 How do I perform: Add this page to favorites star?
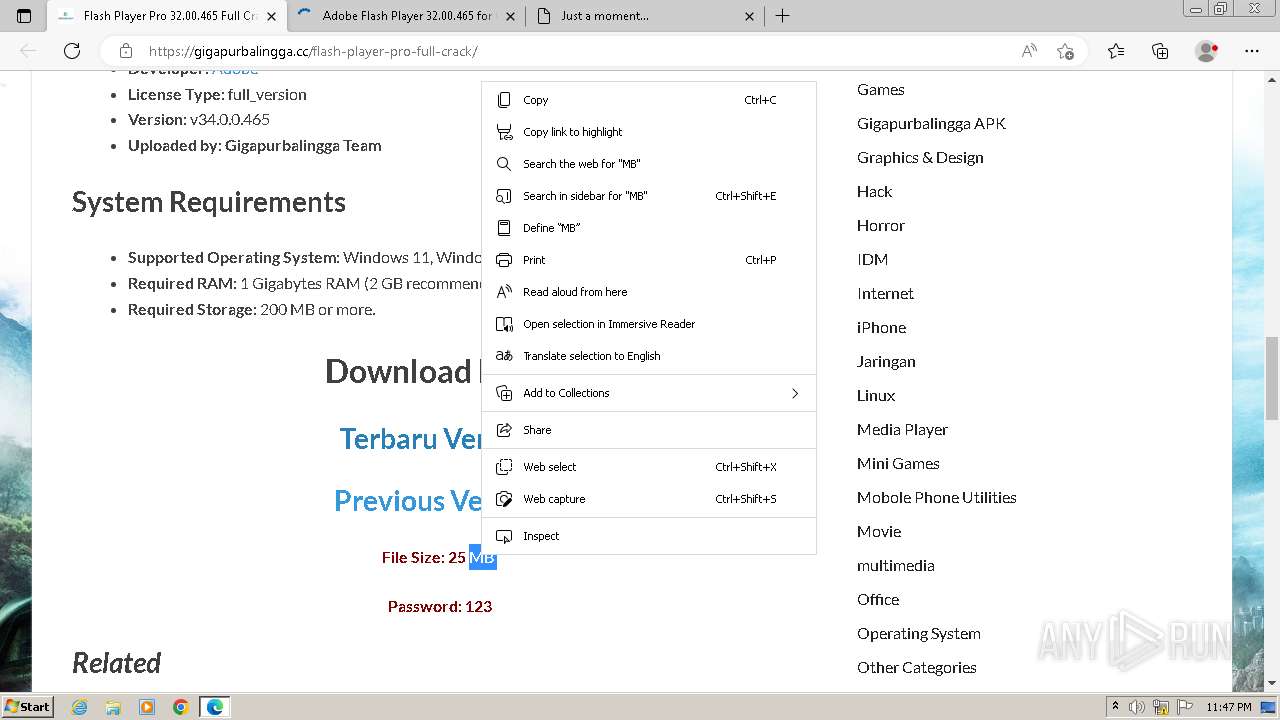click(1065, 51)
